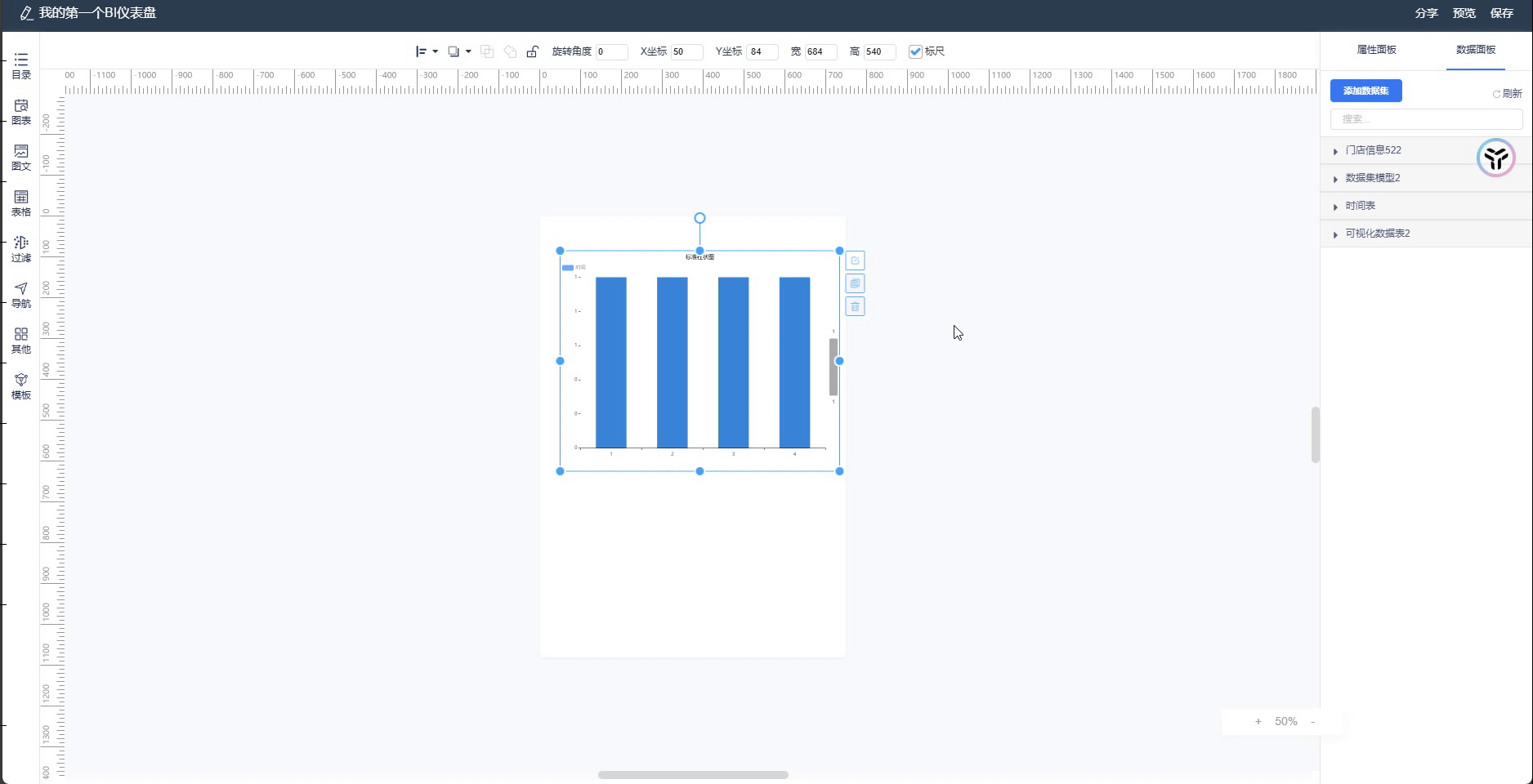1533x784 pixels.
Task: Zoom out with the minus button
Action: pyautogui.click(x=1313, y=721)
